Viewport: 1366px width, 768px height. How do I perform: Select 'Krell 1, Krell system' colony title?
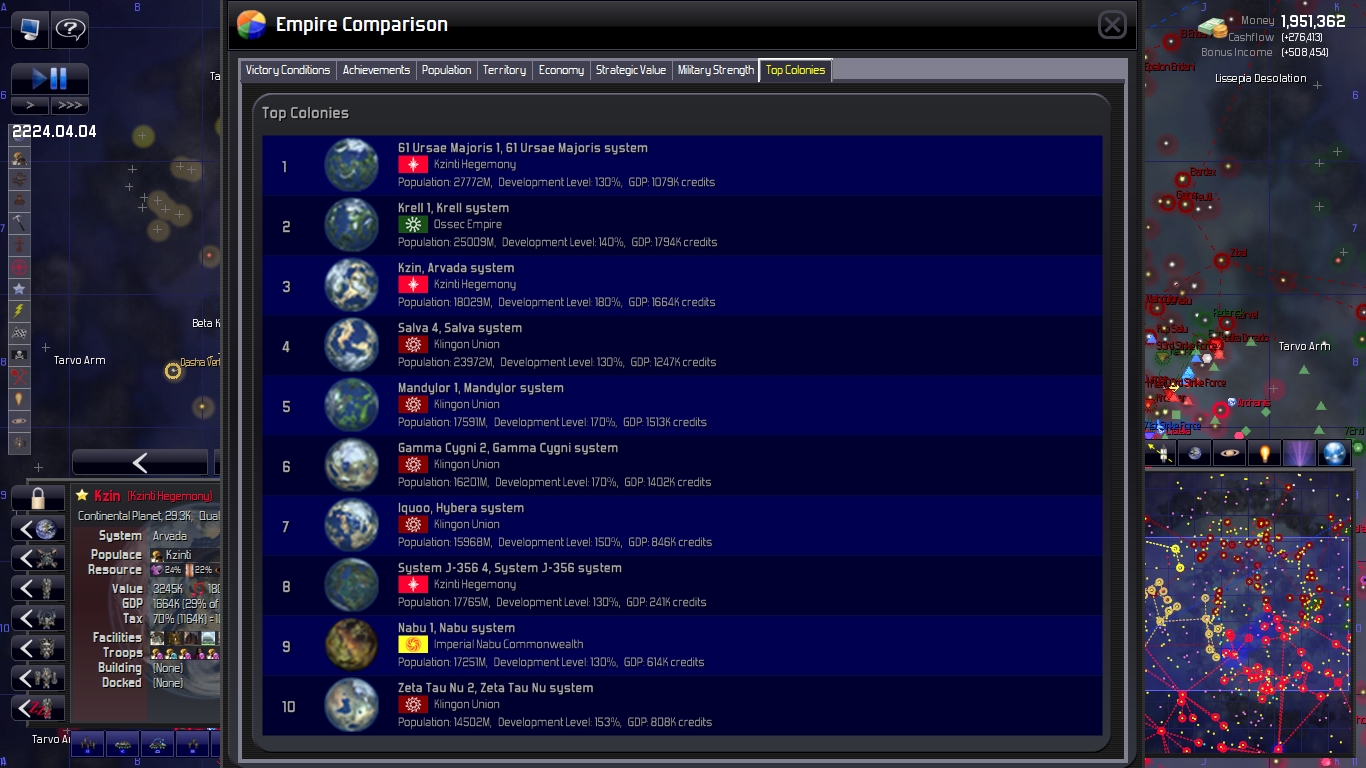454,208
